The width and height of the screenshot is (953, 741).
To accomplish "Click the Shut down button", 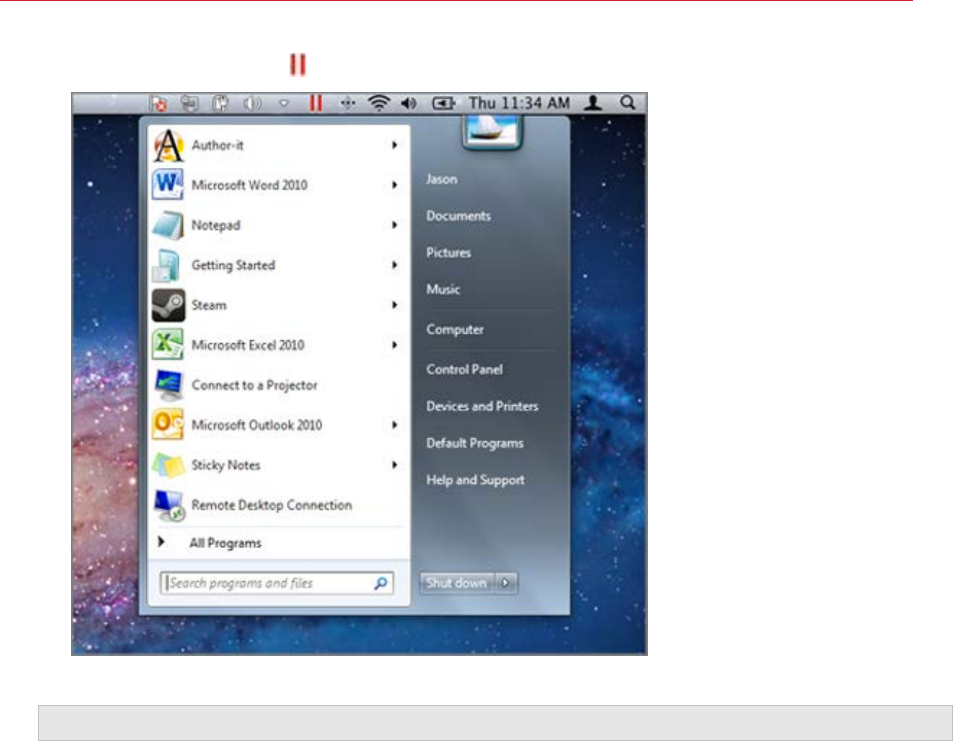I will [458, 583].
